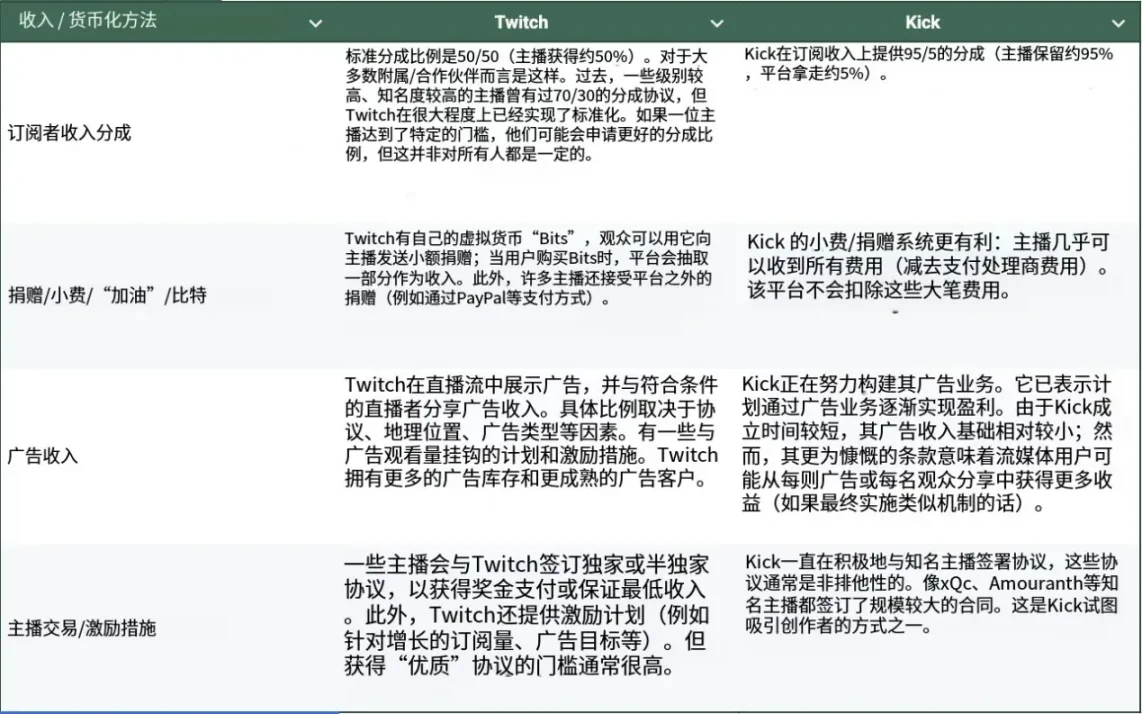Expand the Kick column filter chevron
Screen dimensions: 1142x714
(x=1117, y=23)
